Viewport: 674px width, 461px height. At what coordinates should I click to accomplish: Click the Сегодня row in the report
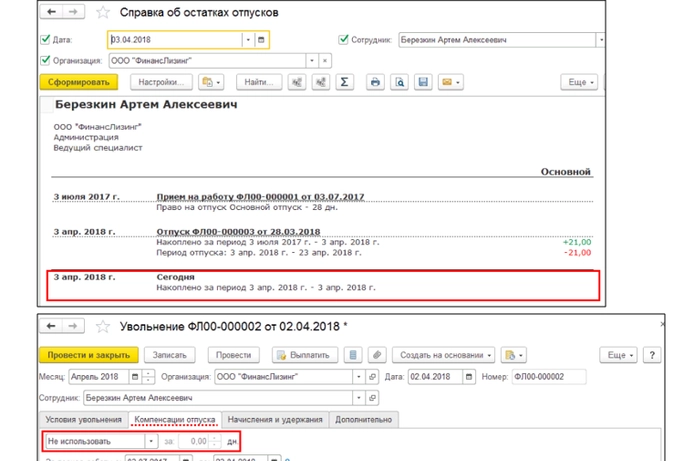[323, 285]
